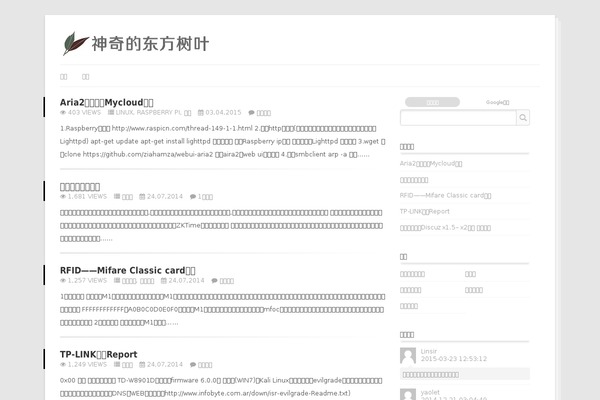The image size is (600, 400).
Task: Click Linsir commenter avatar
Action: point(408,356)
